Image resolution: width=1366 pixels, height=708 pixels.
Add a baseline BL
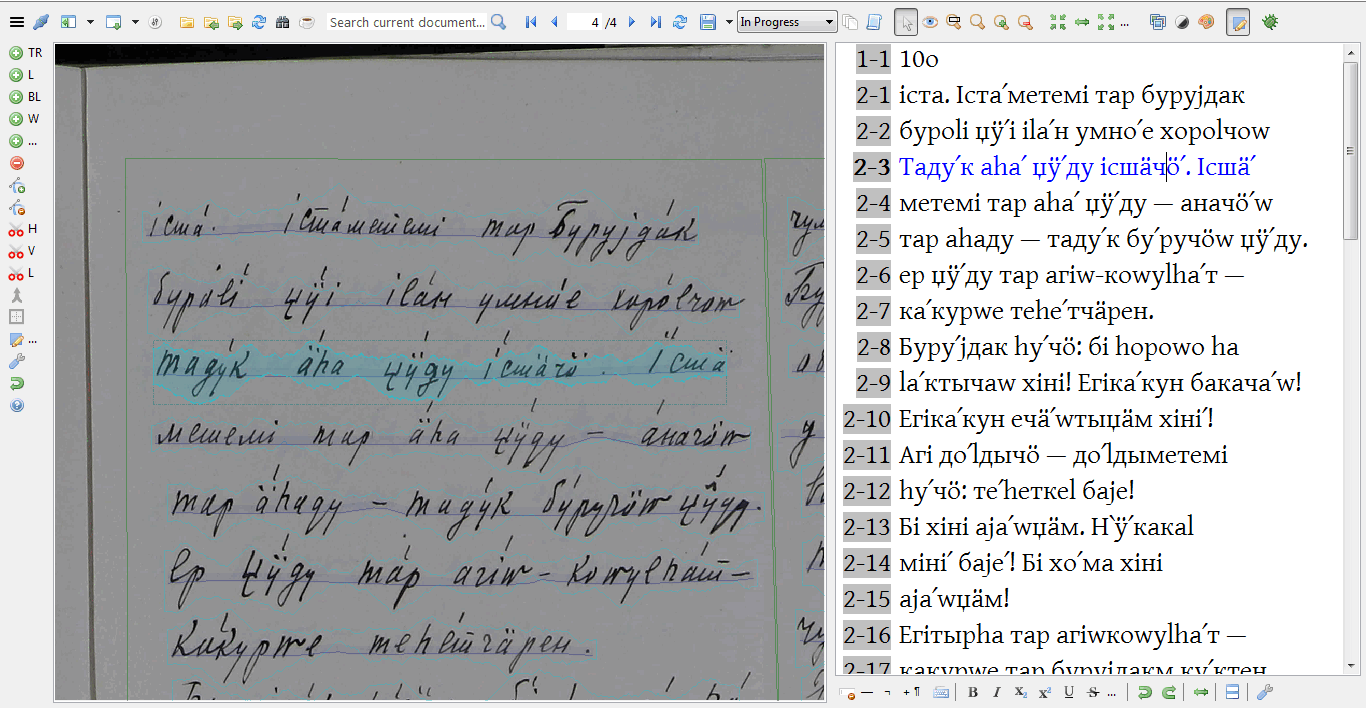pos(25,97)
